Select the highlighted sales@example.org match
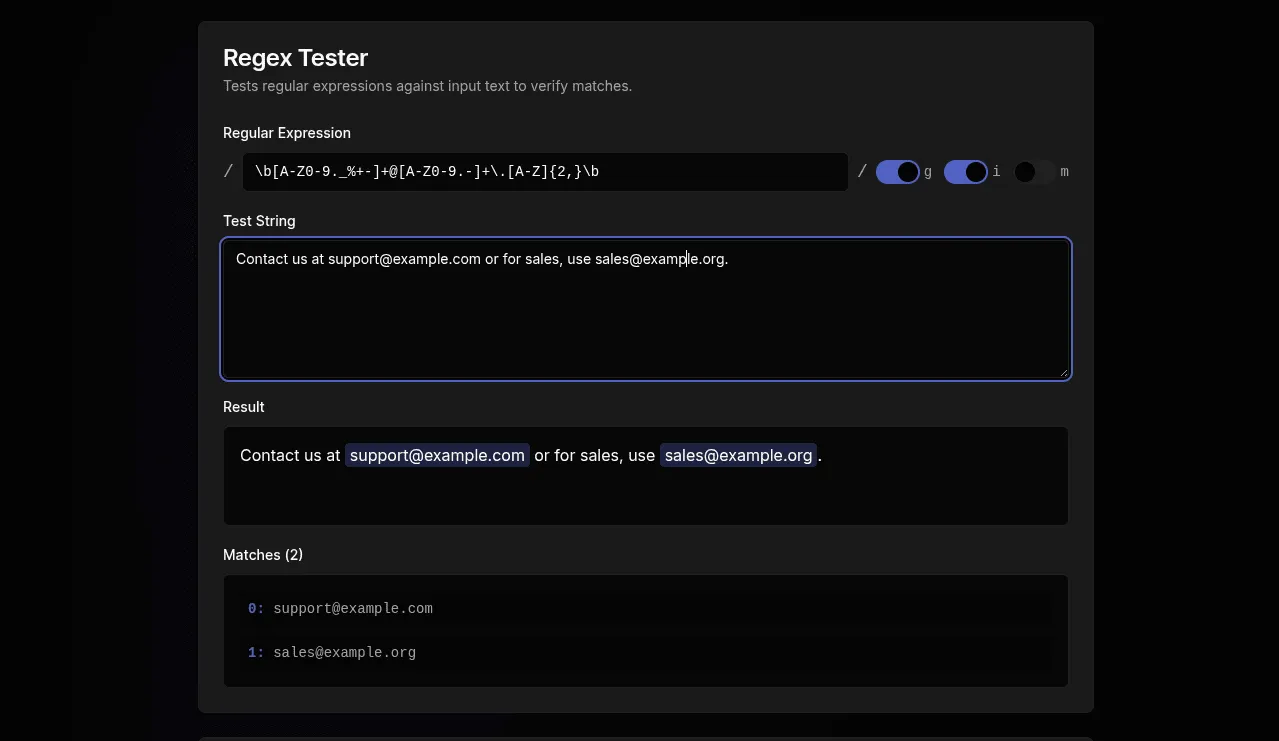Viewport: 1279px width, 741px height. tap(738, 455)
